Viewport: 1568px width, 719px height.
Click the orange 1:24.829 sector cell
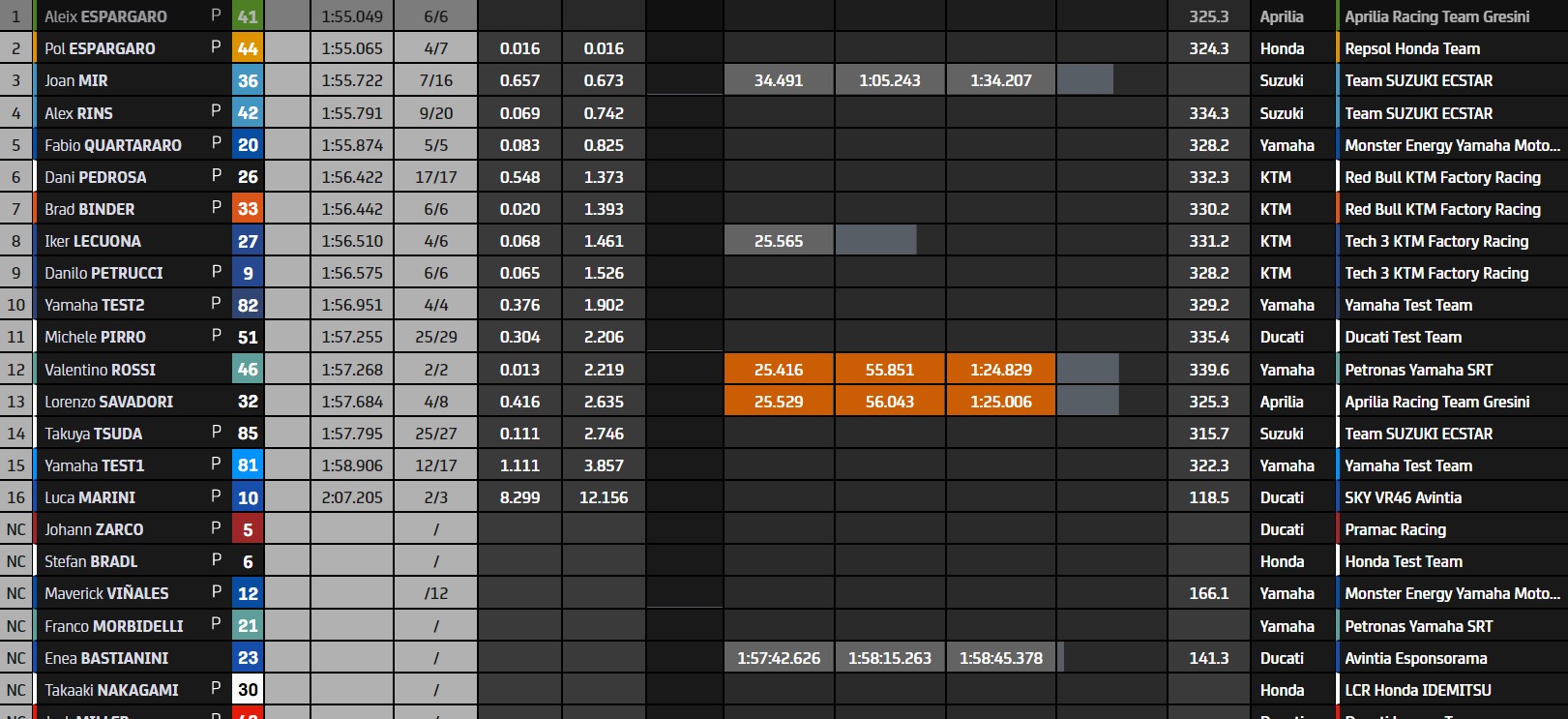[1001, 370]
